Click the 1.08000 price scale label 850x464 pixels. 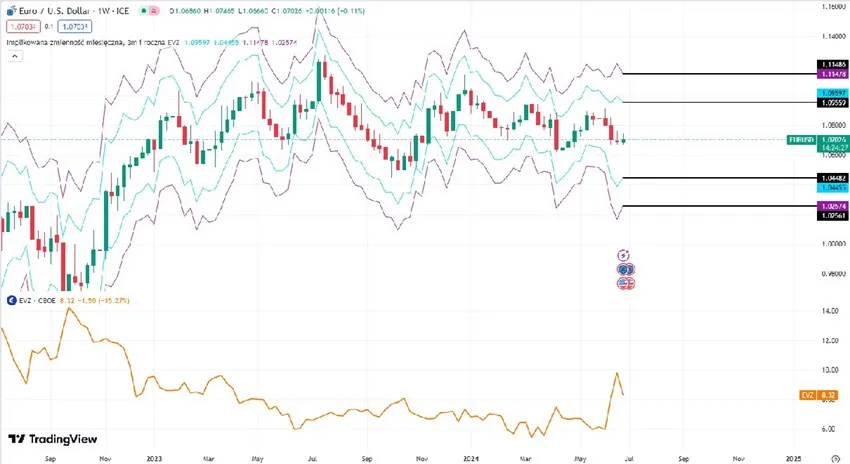point(833,125)
